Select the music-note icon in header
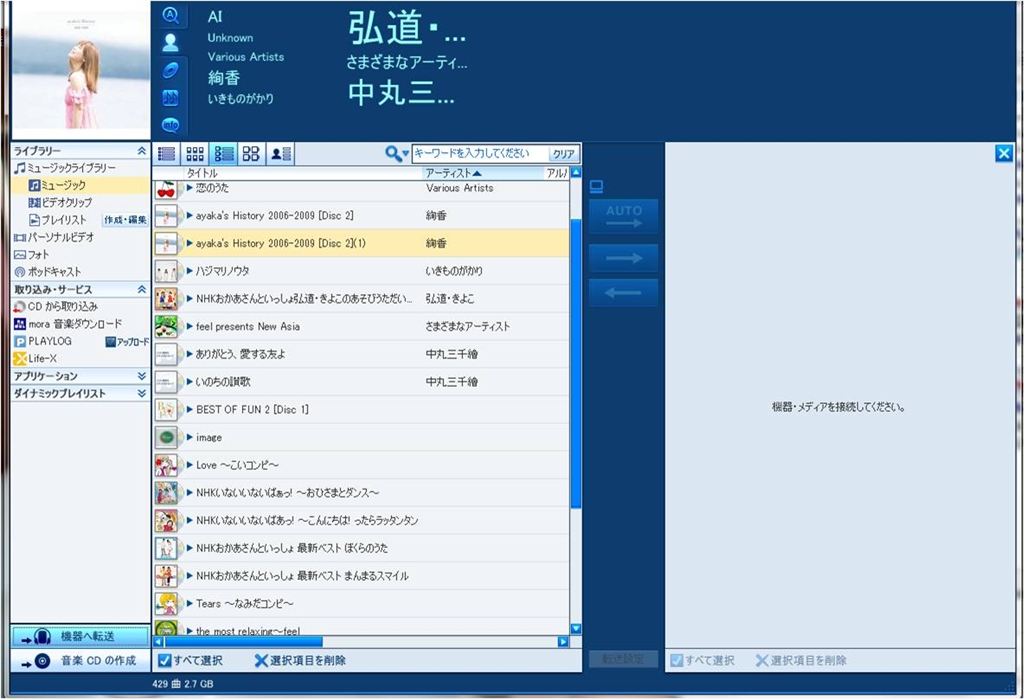Viewport: 1024px width, 699px height. click(x=170, y=97)
